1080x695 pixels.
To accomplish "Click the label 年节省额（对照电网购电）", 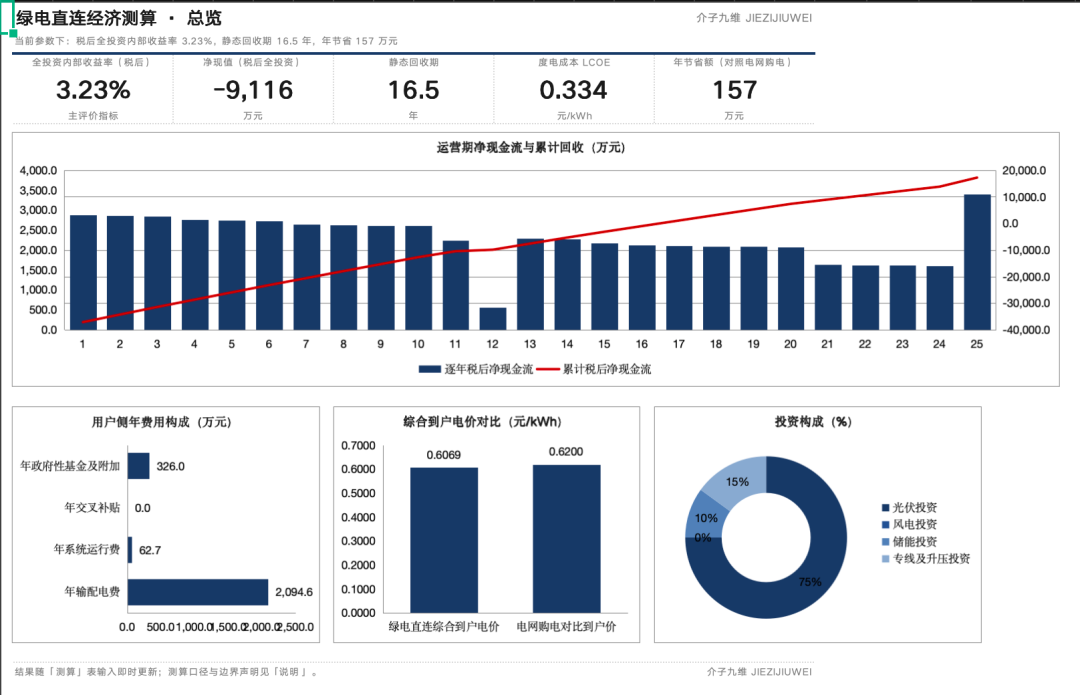I will coord(734,62).
